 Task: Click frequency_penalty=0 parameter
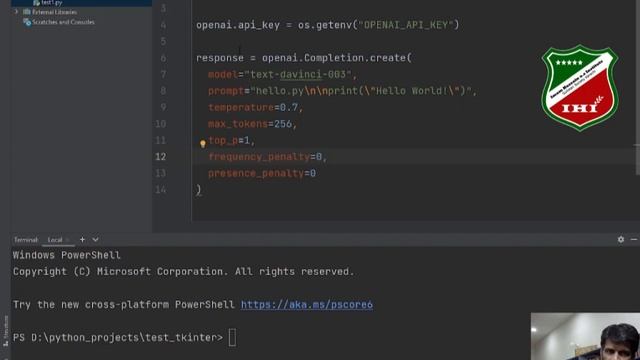(267, 157)
